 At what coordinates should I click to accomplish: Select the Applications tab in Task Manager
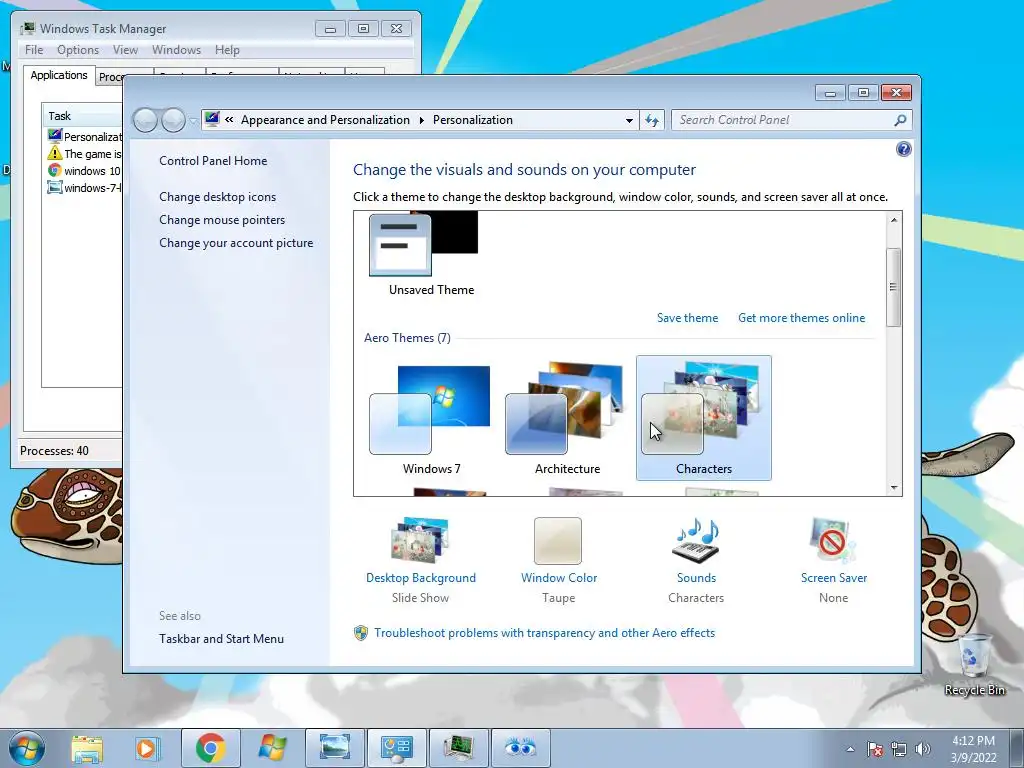click(59, 75)
